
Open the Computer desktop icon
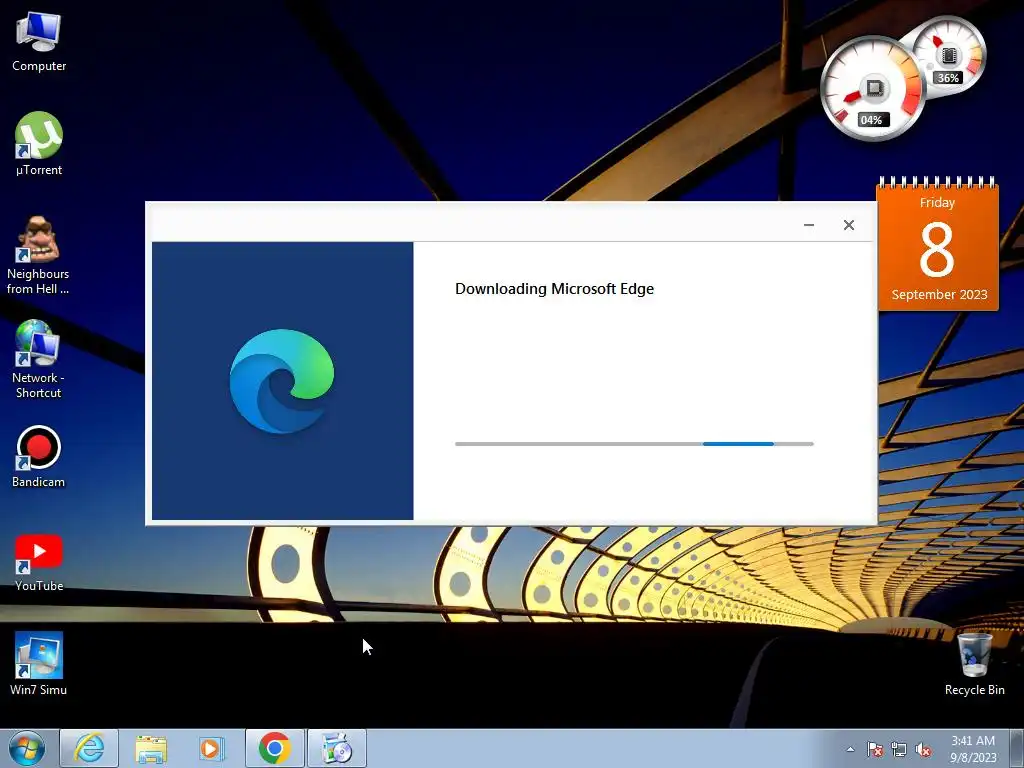[x=39, y=42]
